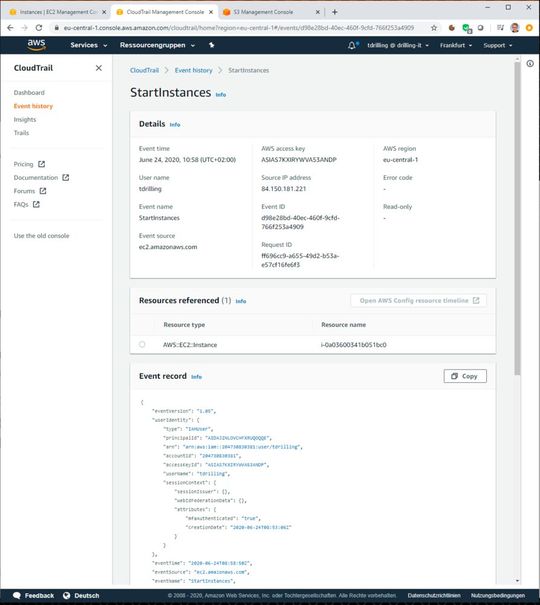Click Info link next to Event record
540x605 pixels.
(x=196, y=377)
